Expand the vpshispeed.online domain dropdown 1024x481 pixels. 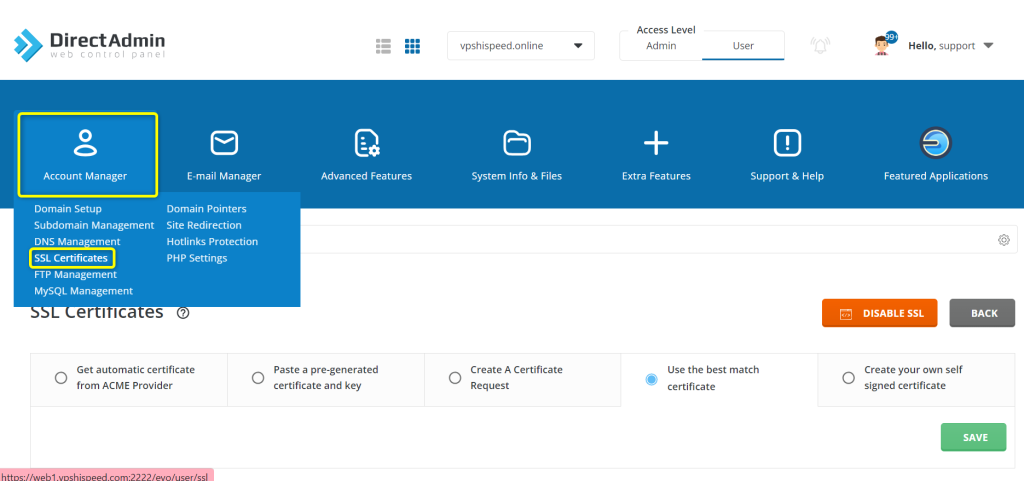[520, 46]
